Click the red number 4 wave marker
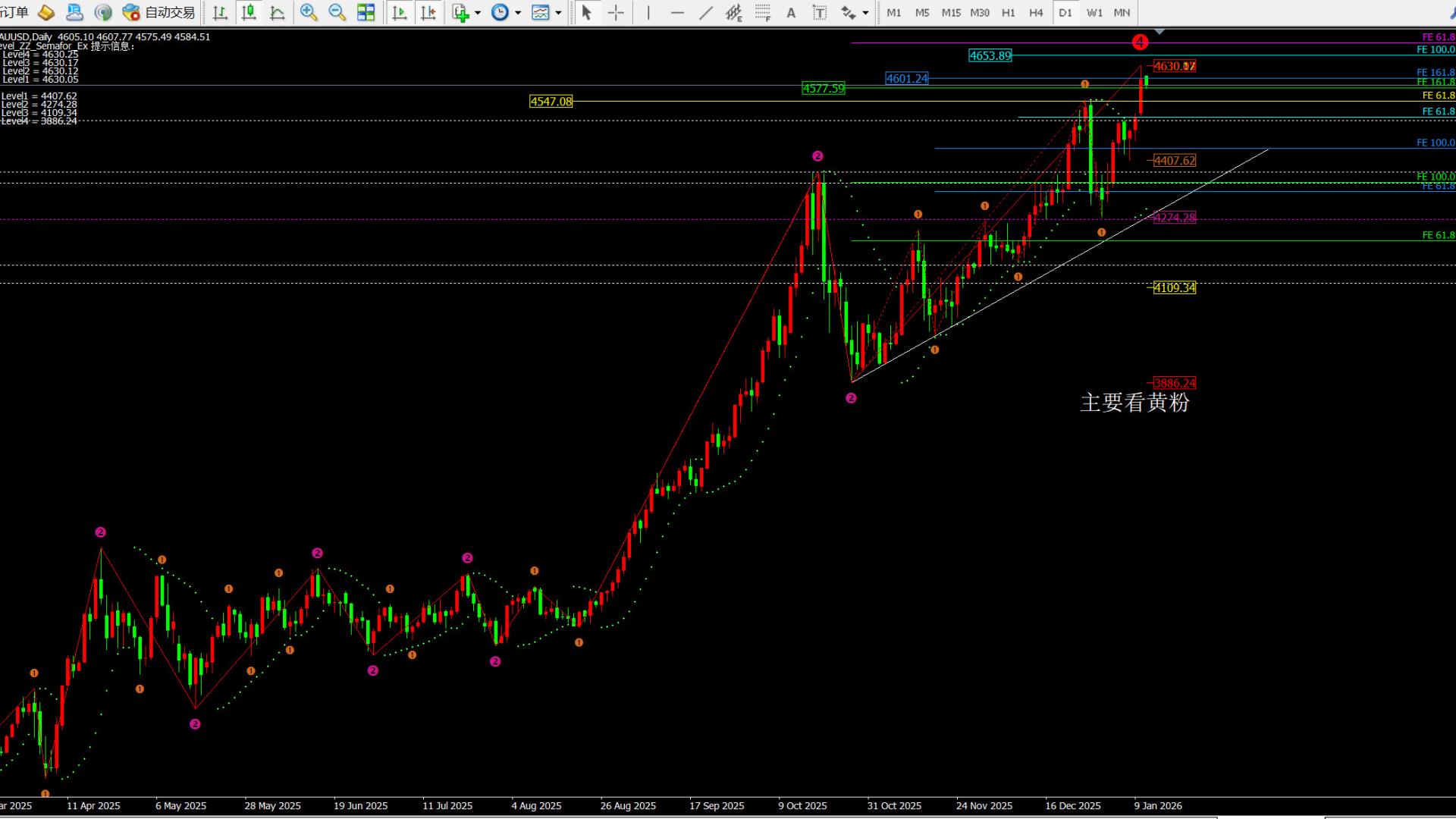The width and height of the screenshot is (1456, 819). pyautogui.click(x=1140, y=42)
